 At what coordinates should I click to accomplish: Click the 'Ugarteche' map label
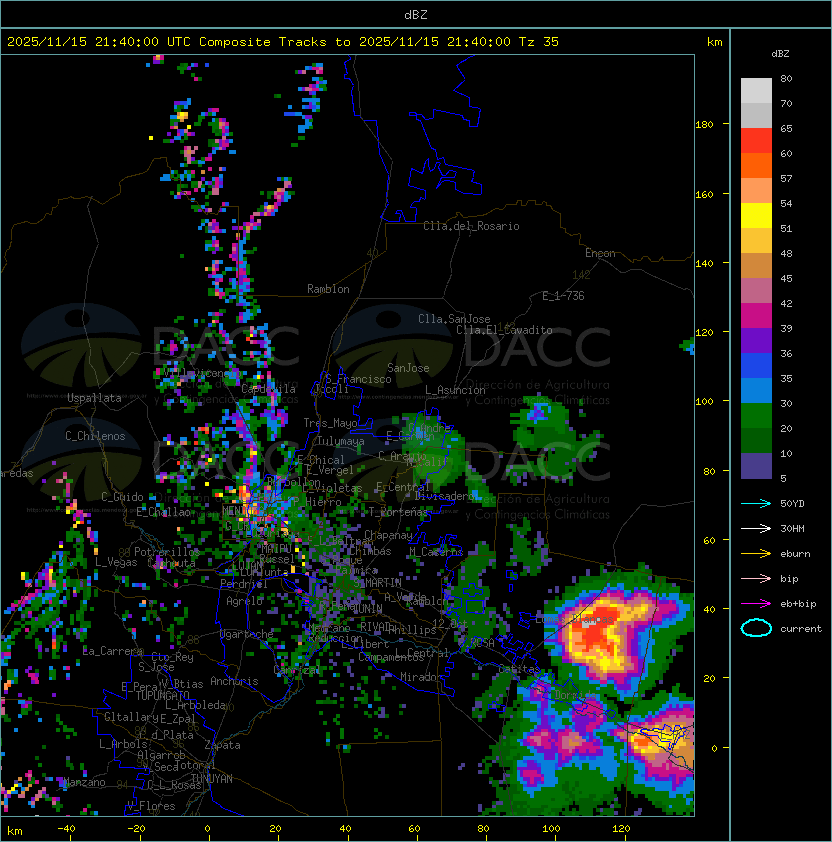tap(247, 634)
